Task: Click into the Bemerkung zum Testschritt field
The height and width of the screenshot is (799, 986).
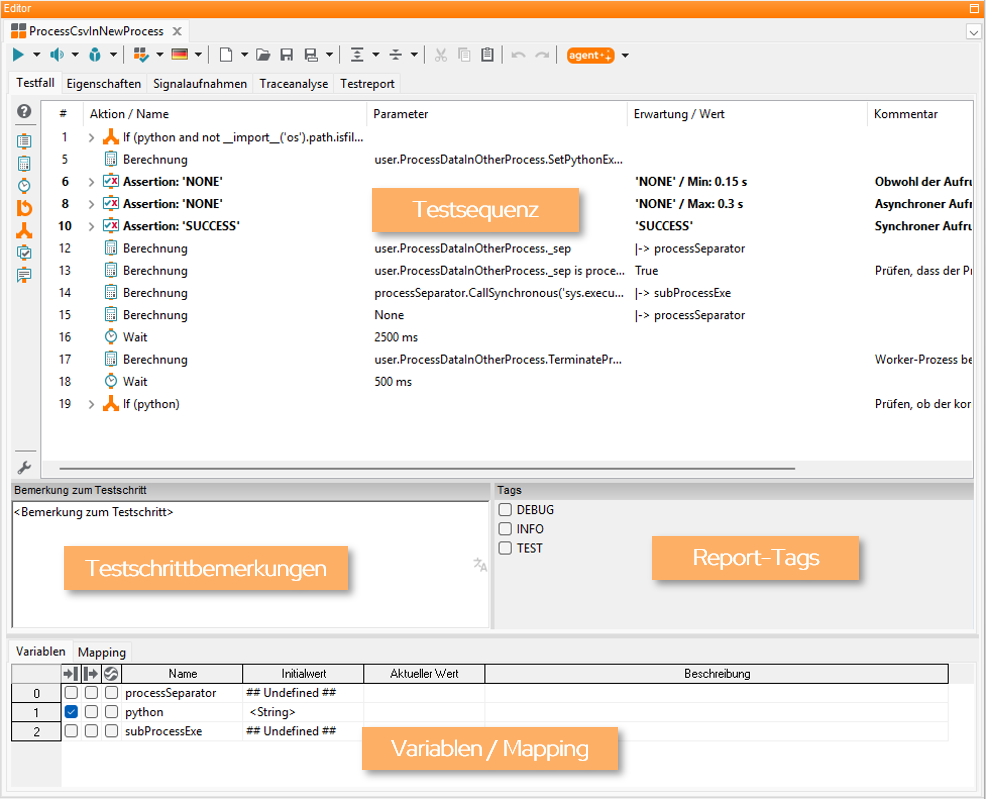Action: tap(250, 564)
